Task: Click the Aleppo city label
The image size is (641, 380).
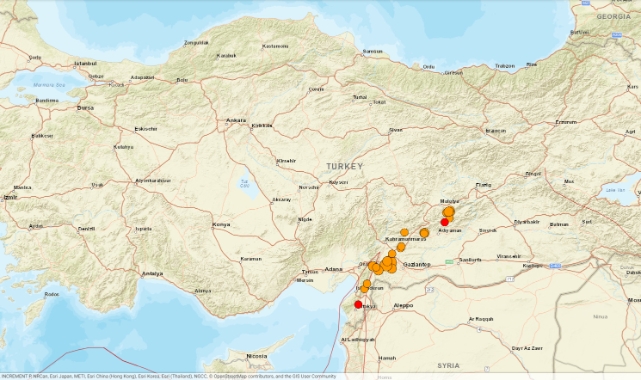Action: [x=403, y=305]
